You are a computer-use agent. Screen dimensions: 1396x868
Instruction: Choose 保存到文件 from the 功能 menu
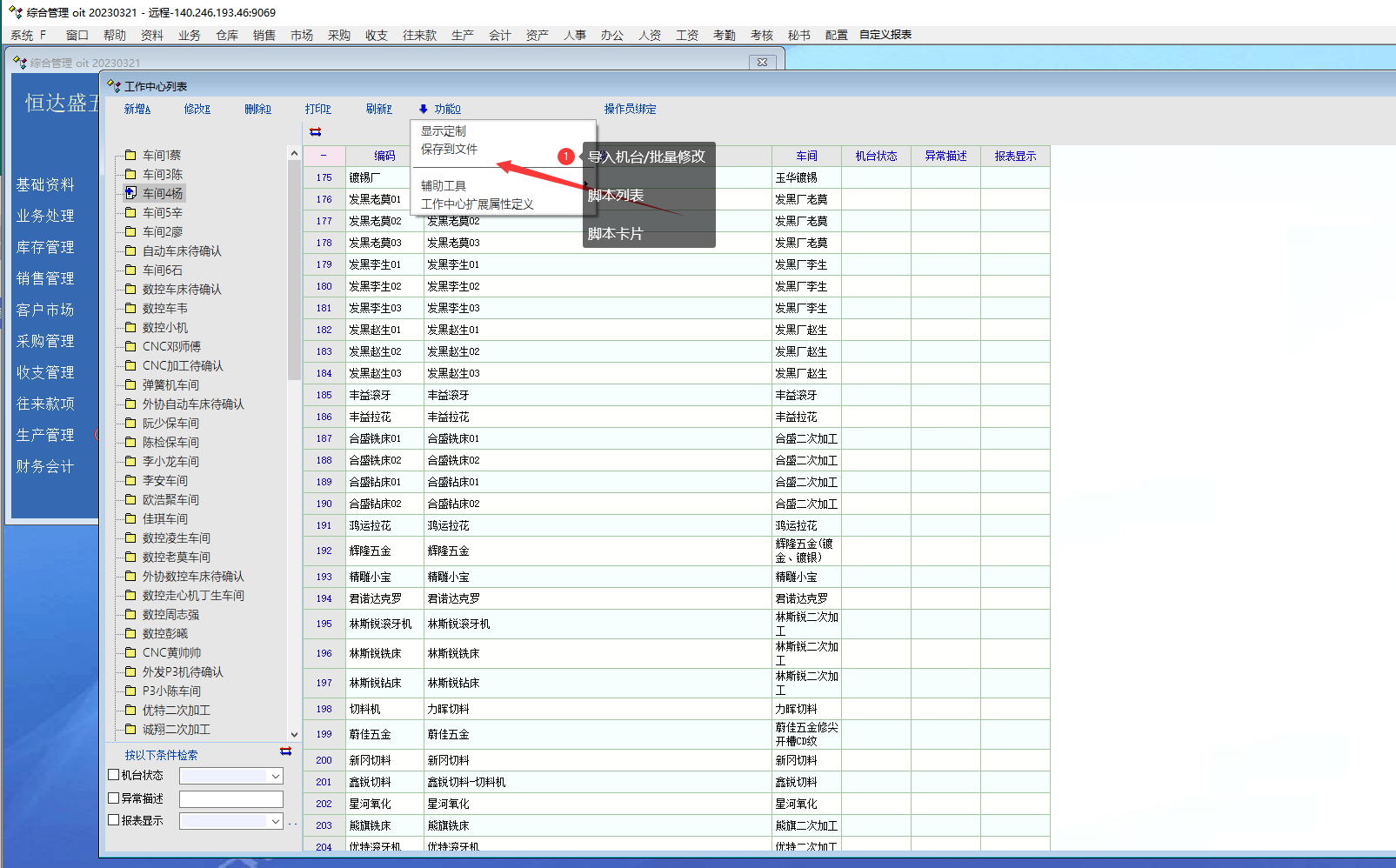(x=449, y=150)
